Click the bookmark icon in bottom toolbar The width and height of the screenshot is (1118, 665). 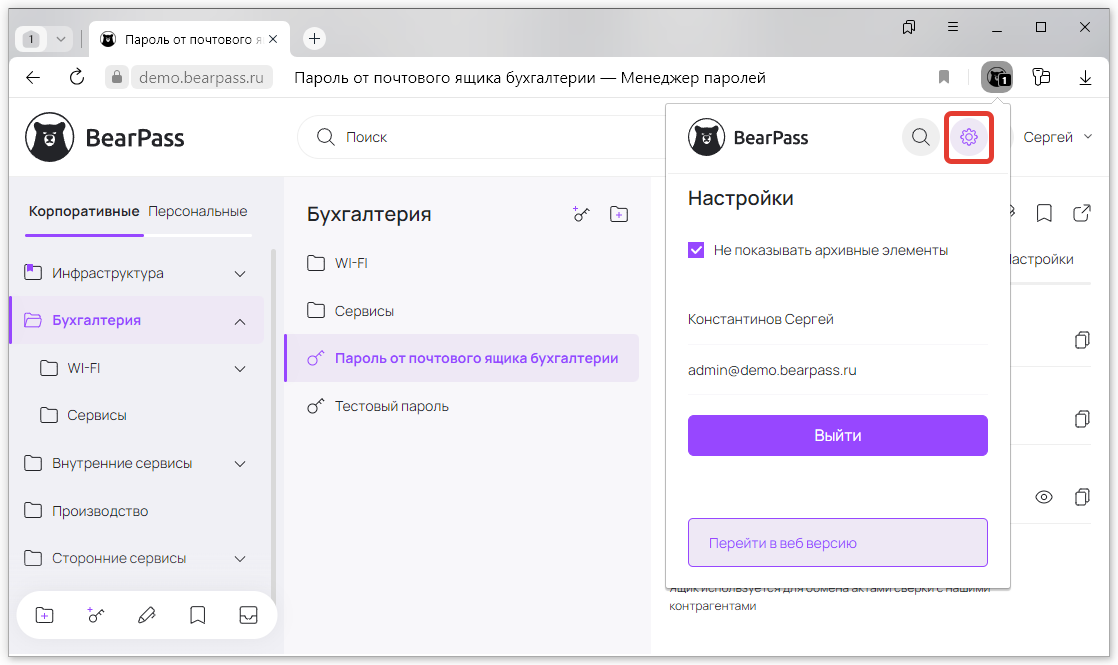[x=198, y=615]
